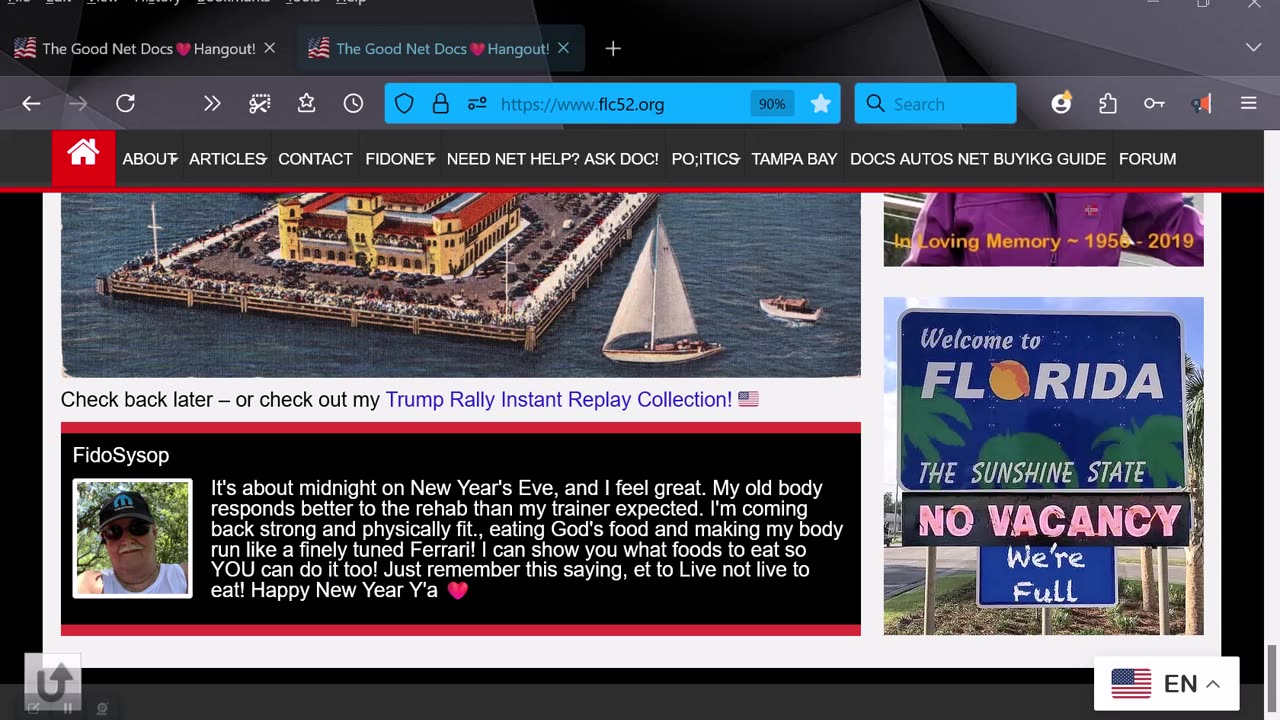The width and height of the screenshot is (1280, 720).
Task: Open a new browser tab
Action: (613, 48)
